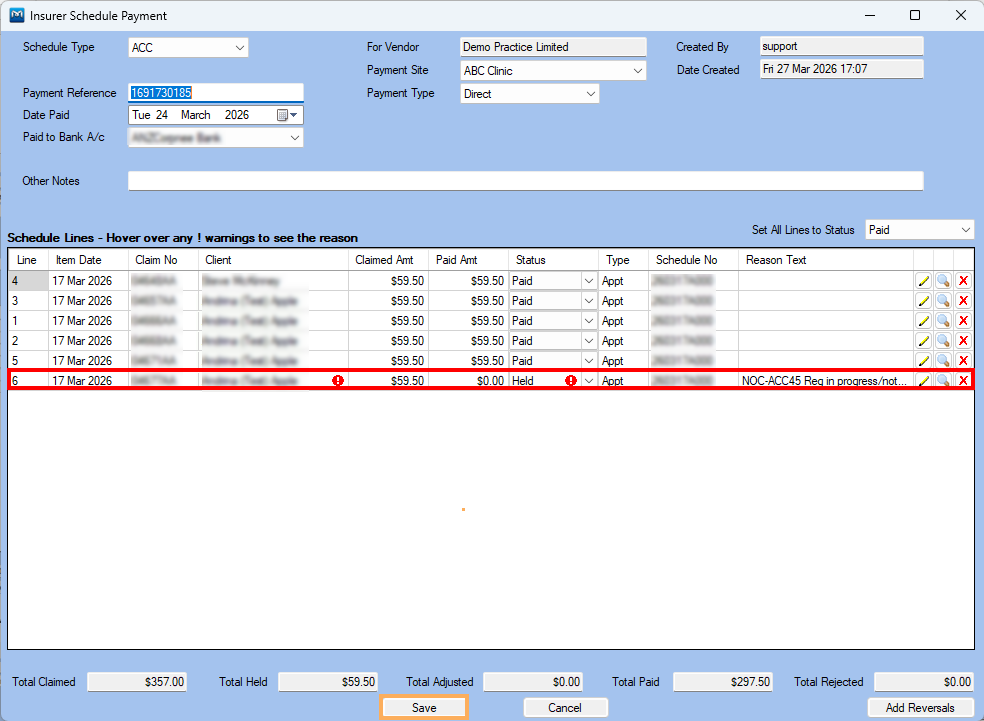Click the Insurer Schedule Payment app icon
This screenshot has height=721, width=984.
(17, 15)
